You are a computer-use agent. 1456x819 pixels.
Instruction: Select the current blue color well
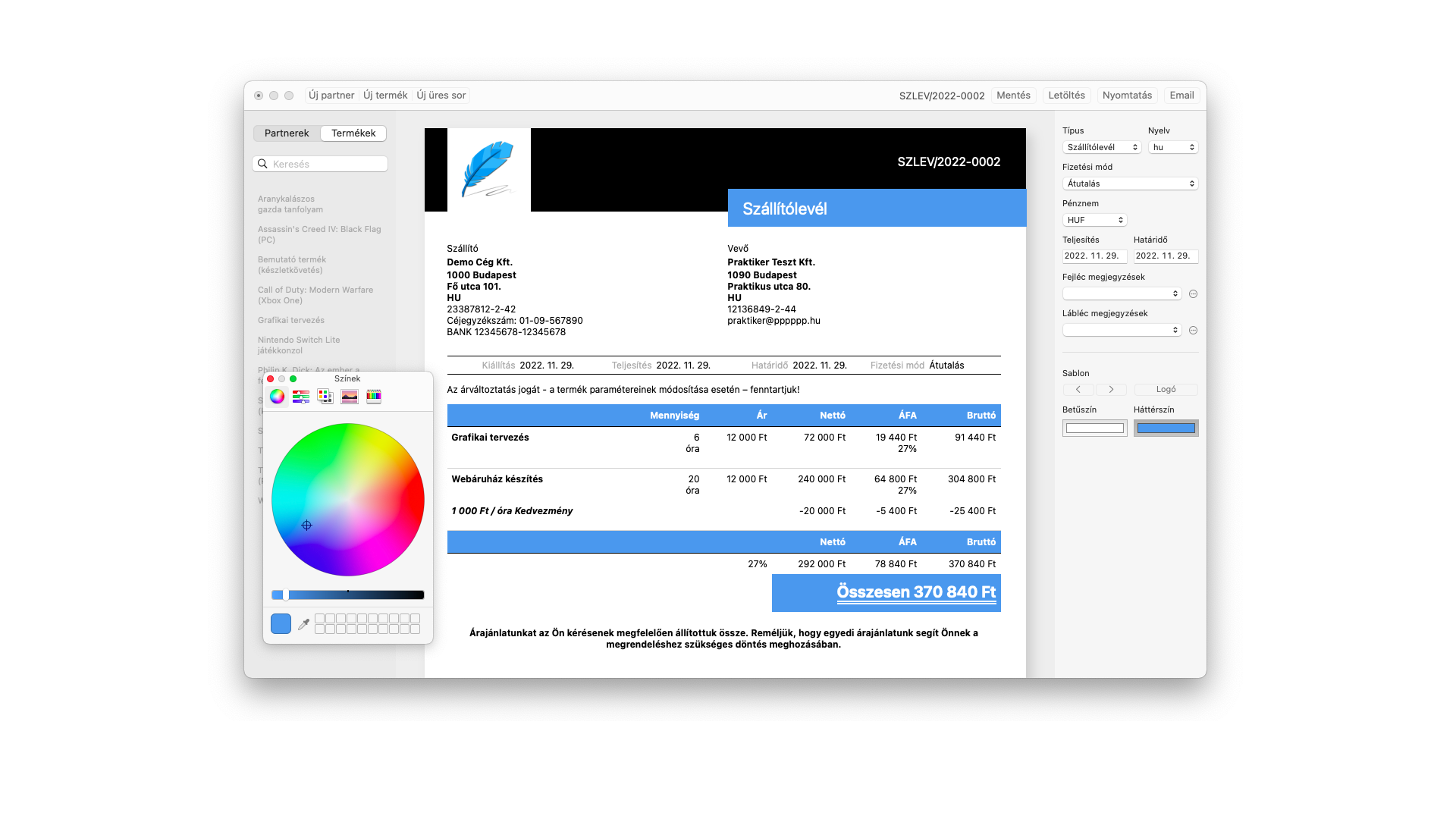point(281,623)
